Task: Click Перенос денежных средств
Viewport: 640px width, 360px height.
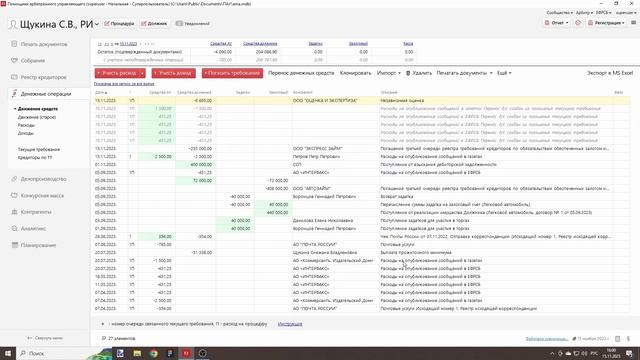Action: click(x=301, y=73)
